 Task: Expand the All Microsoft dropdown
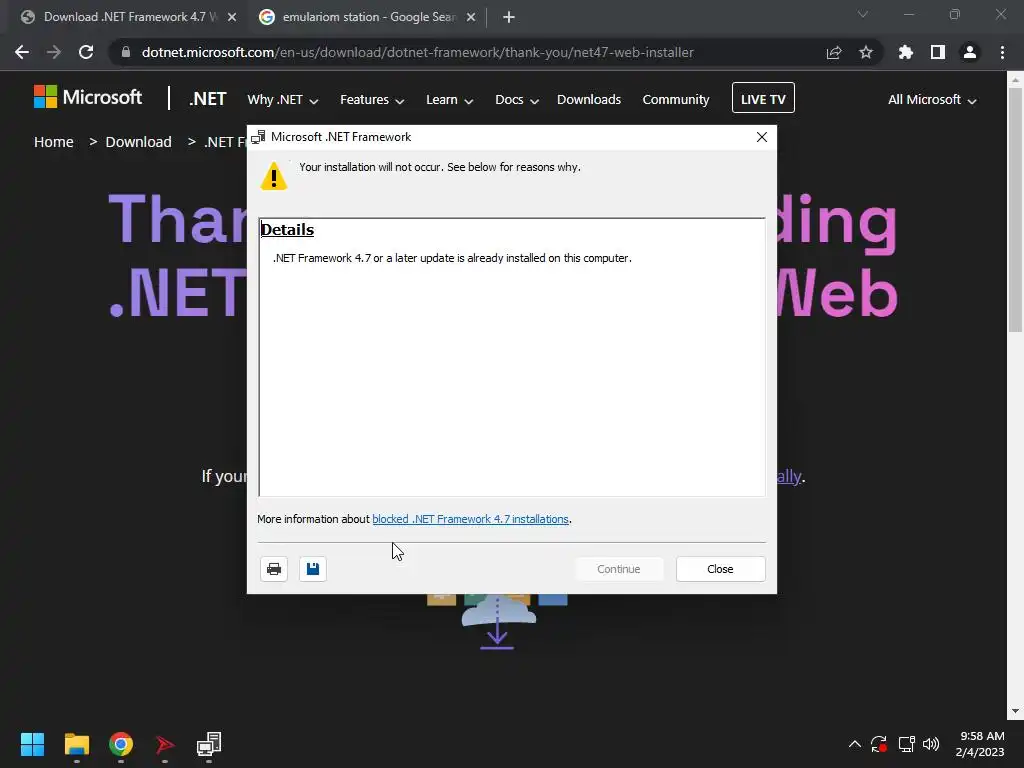tap(932, 99)
